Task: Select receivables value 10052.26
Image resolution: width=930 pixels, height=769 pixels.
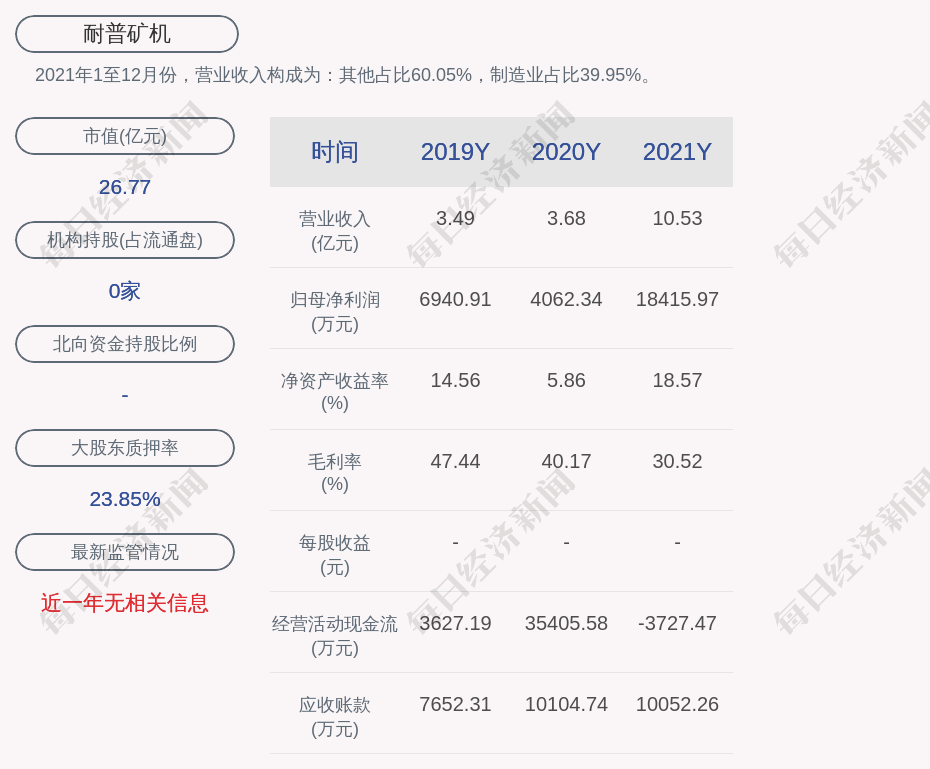Action: [677, 704]
